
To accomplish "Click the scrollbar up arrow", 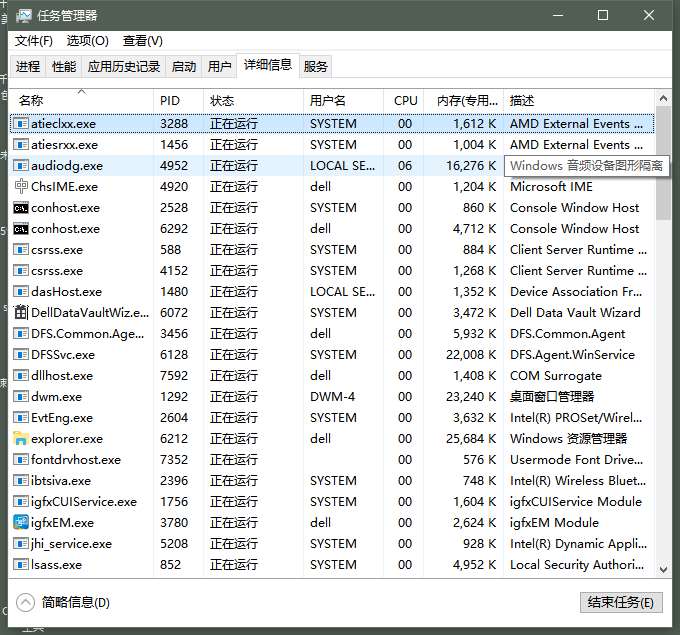I will (x=663, y=98).
